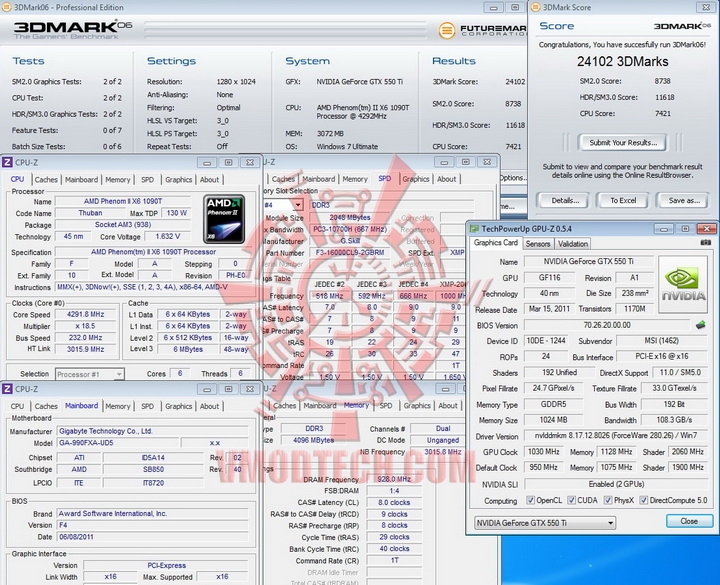Select the About tab in CPU-Z DRAM timings window

coord(448,406)
